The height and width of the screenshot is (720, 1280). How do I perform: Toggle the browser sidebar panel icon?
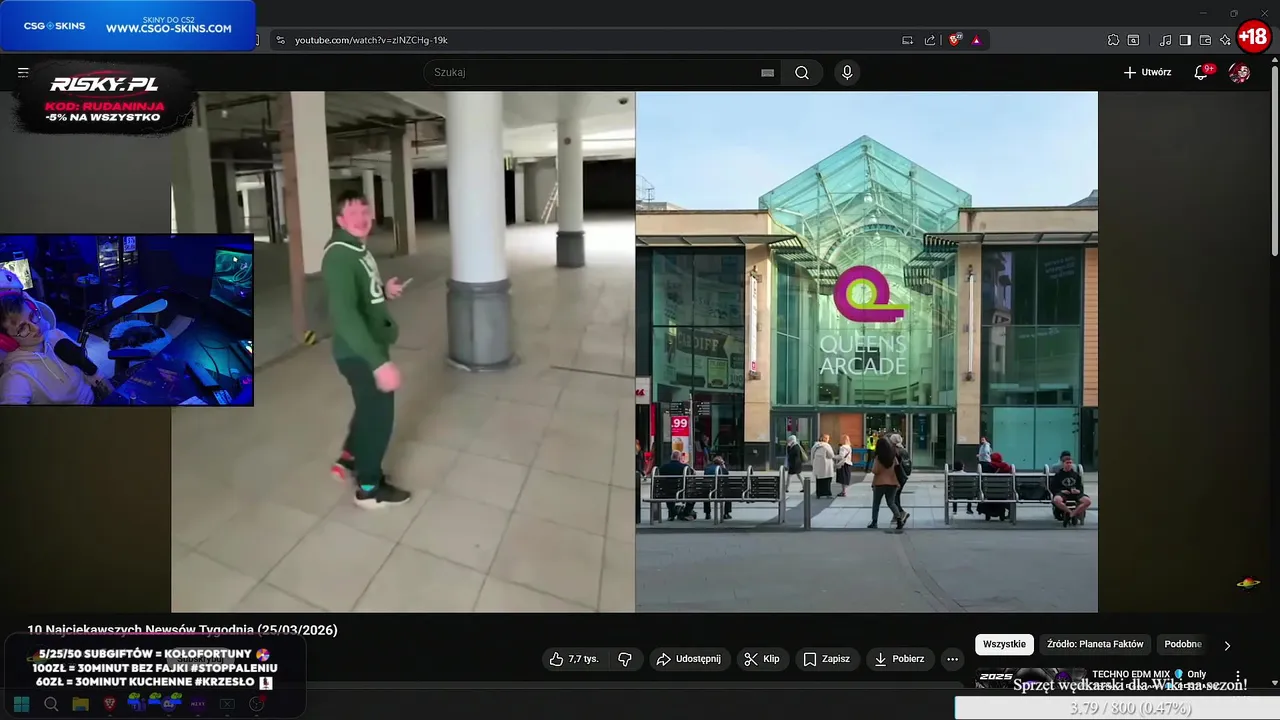(1185, 40)
